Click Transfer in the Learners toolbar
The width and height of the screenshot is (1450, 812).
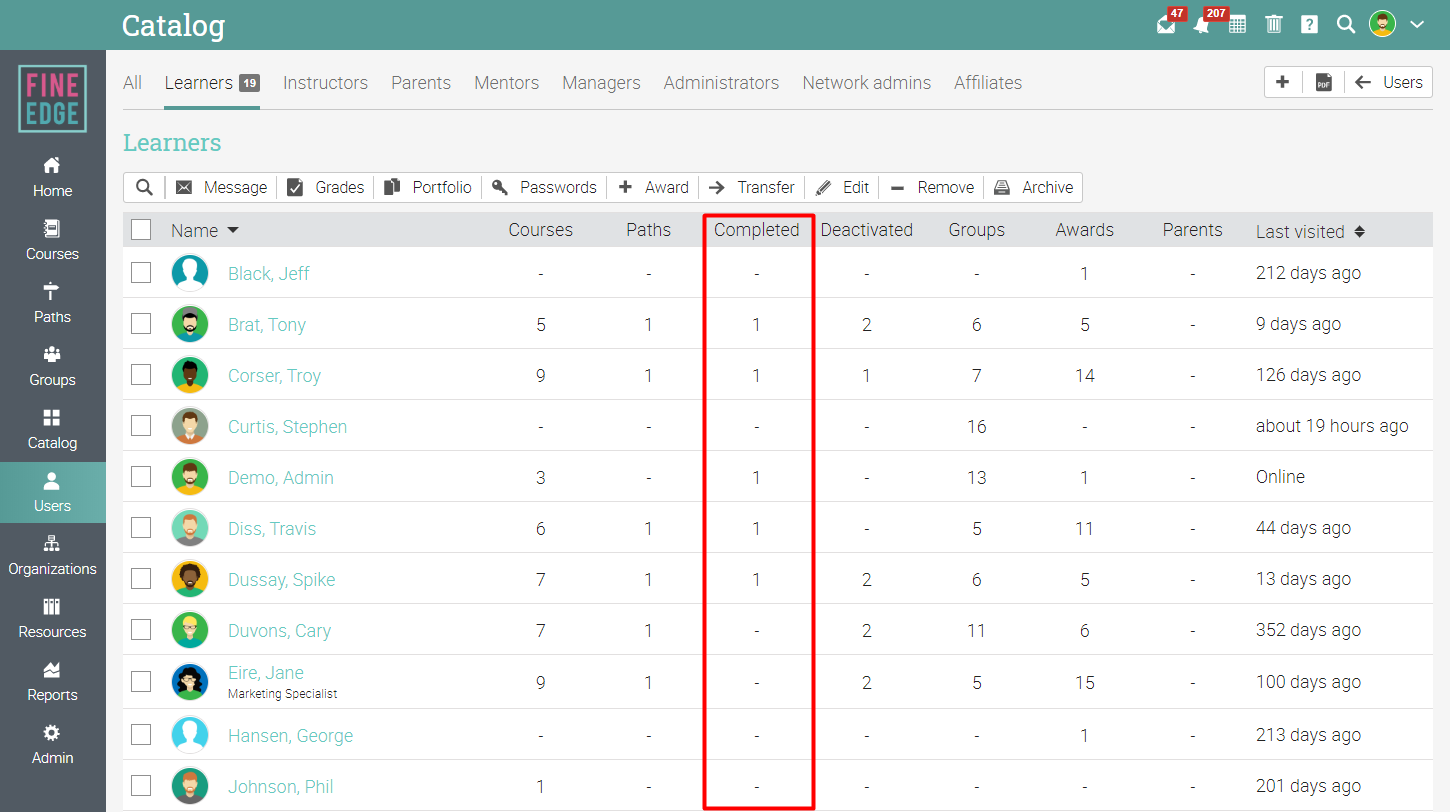pyautogui.click(x=752, y=187)
